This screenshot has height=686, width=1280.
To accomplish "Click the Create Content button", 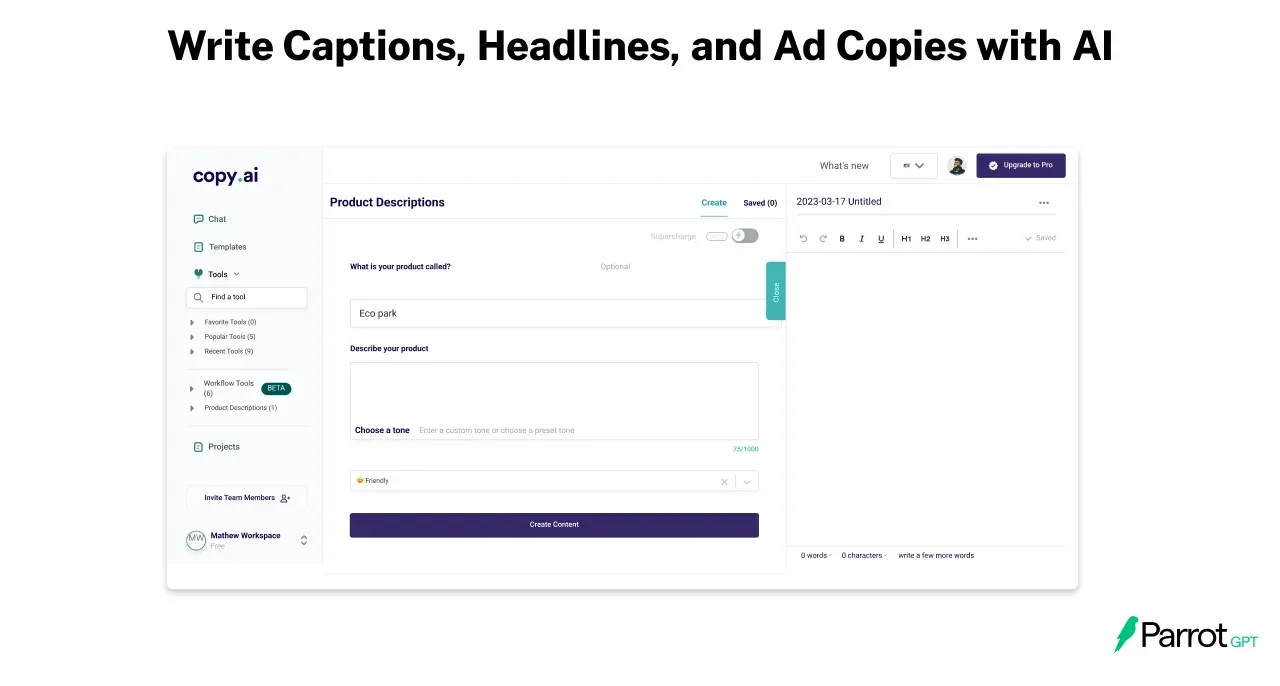I will [x=554, y=525].
